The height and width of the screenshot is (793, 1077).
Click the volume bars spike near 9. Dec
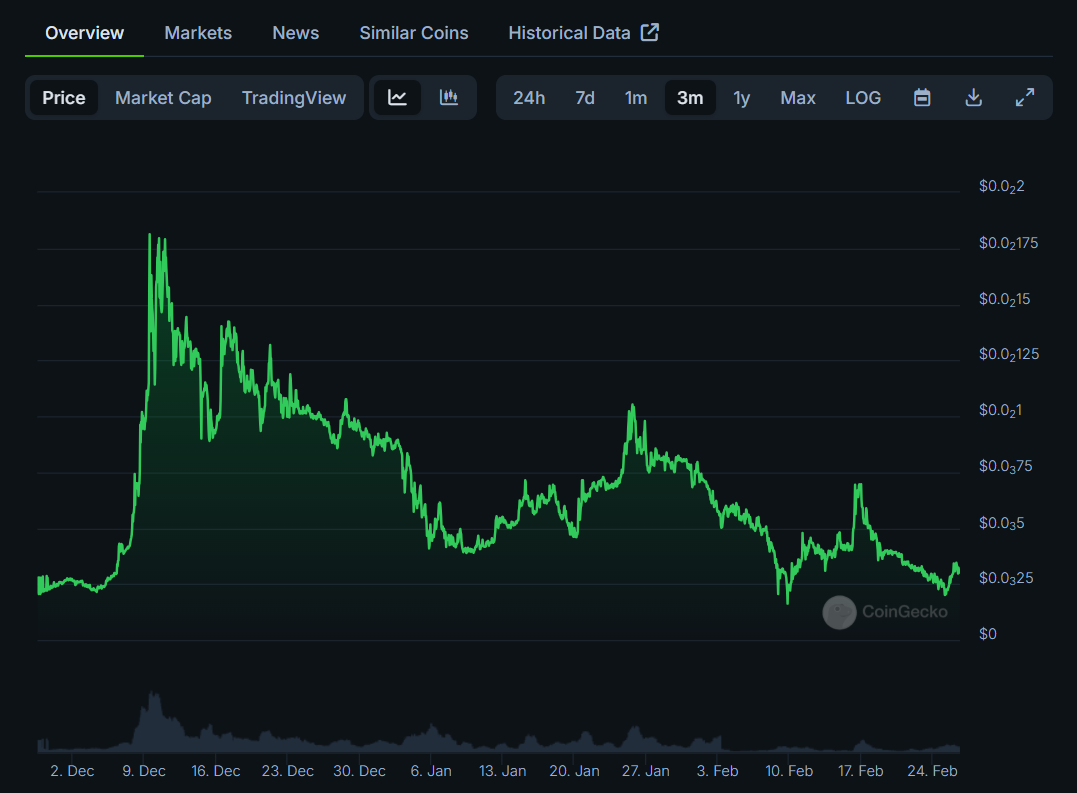click(x=154, y=720)
